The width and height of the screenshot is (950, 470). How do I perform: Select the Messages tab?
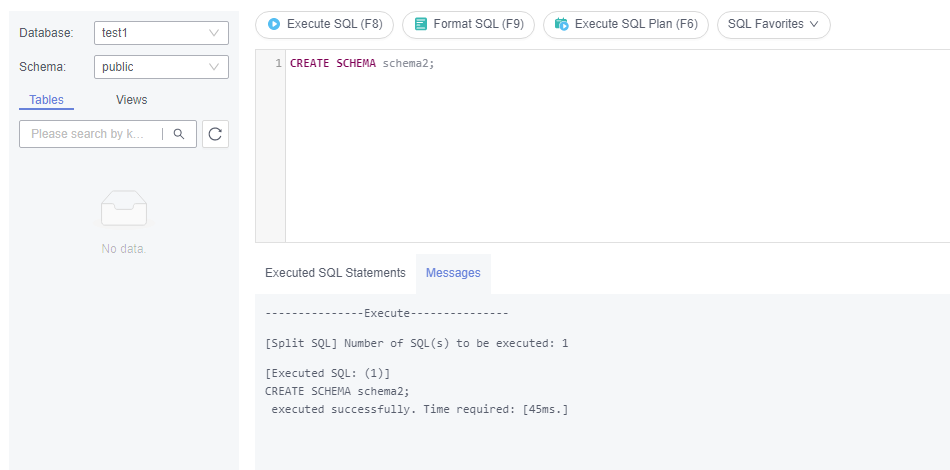pos(453,273)
